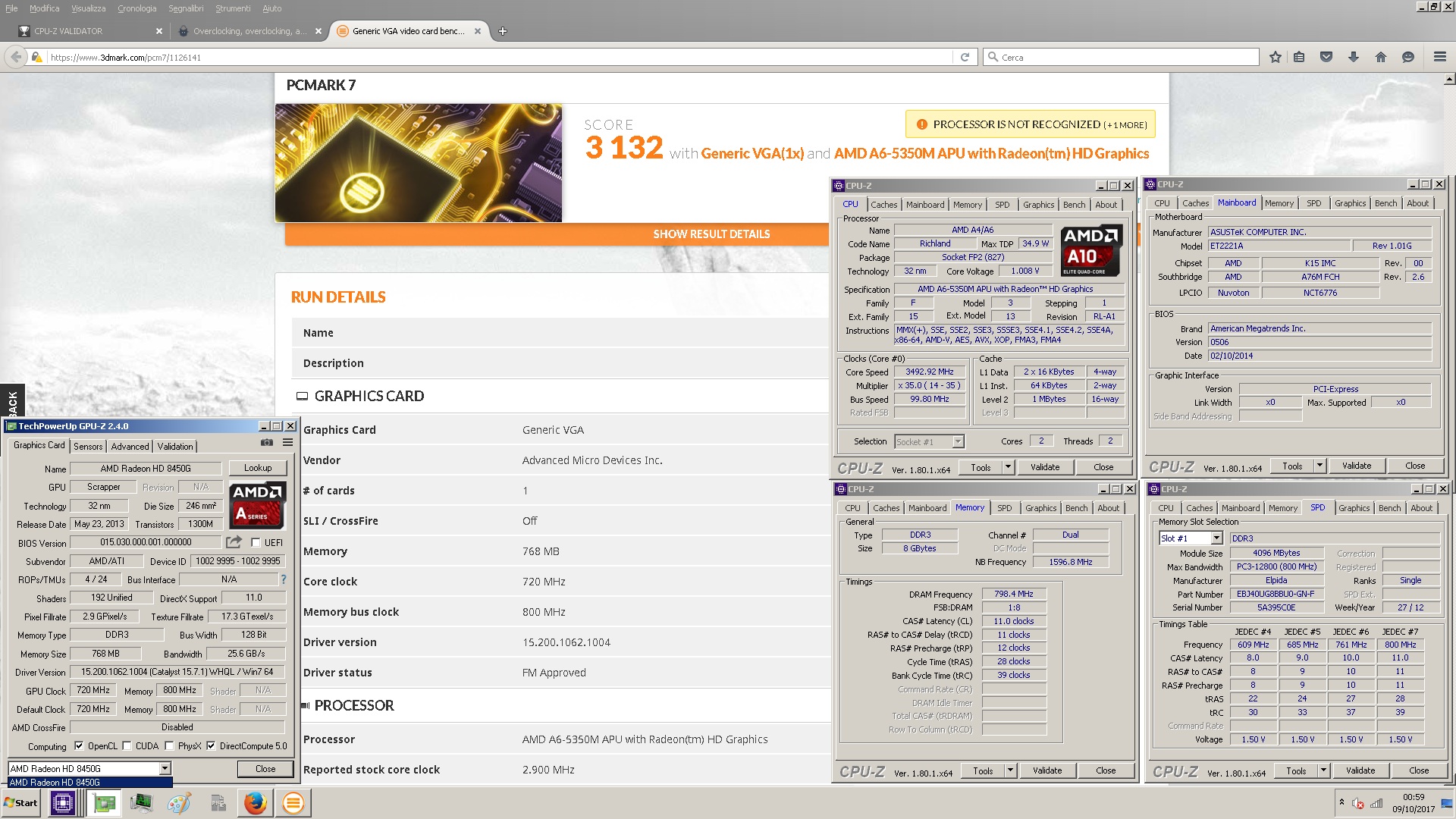This screenshot has height=819, width=1456.
Task: Take a GPU-Z screenshot with camera icon
Action: pos(267,442)
